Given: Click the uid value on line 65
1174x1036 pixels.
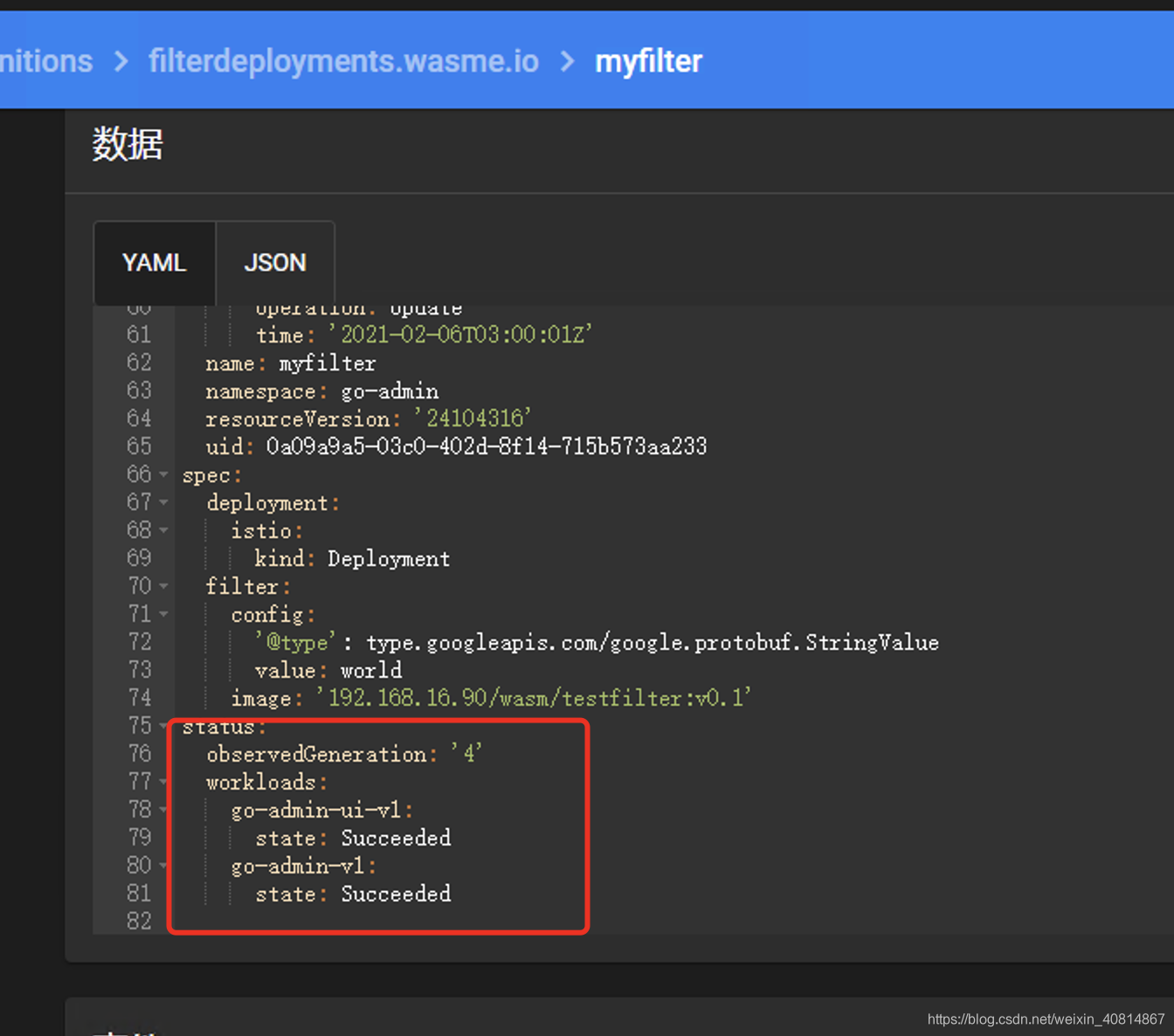Looking at the screenshot, I should click(487, 446).
